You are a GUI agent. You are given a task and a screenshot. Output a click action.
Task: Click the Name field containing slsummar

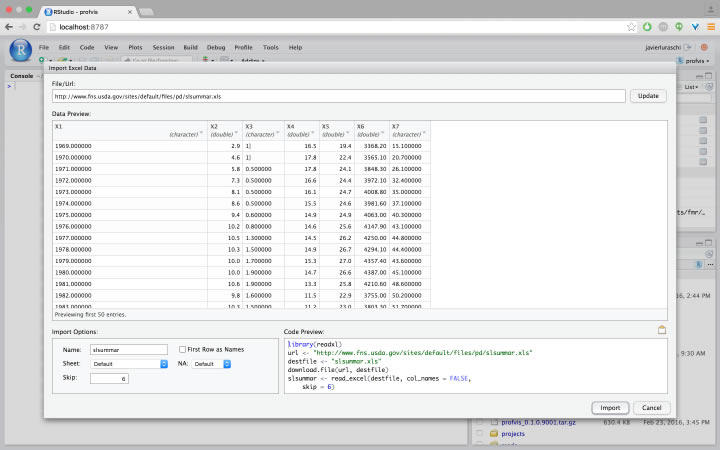tap(129, 349)
